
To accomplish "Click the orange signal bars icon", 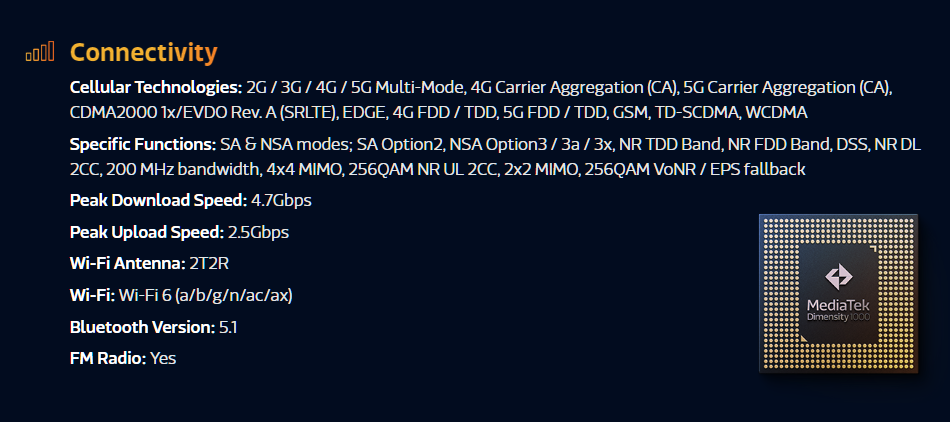I will (40, 52).
